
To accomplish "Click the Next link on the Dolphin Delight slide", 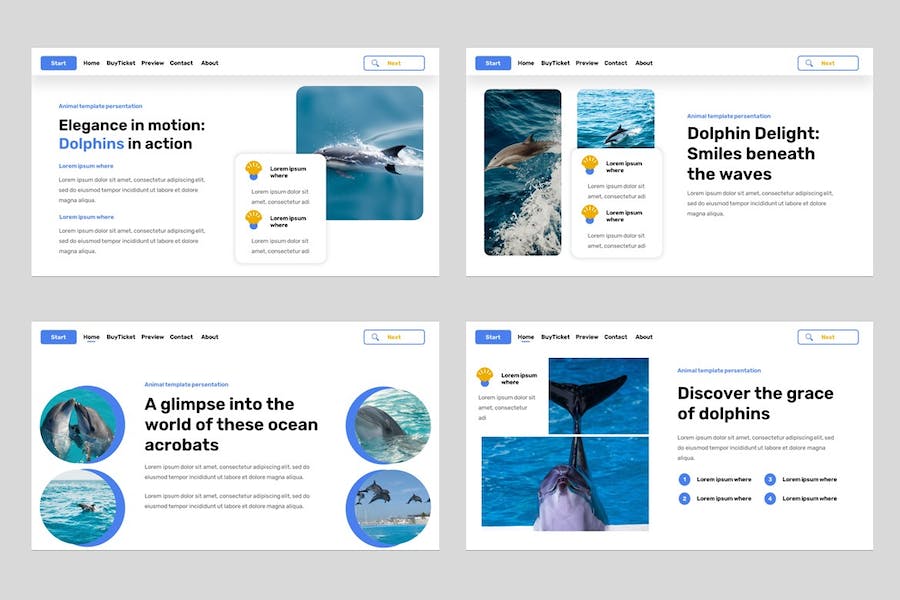I will pyautogui.click(x=828, y=63).
